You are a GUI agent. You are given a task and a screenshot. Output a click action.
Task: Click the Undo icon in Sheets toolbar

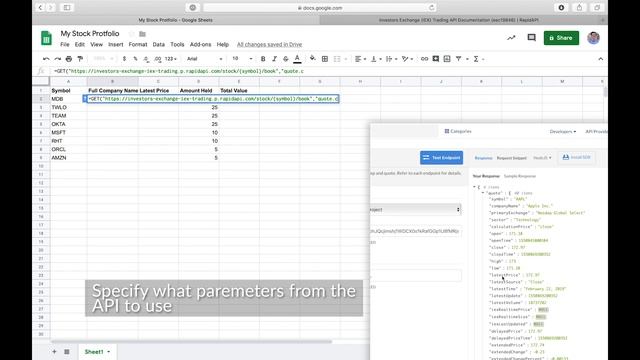point(46,59)
